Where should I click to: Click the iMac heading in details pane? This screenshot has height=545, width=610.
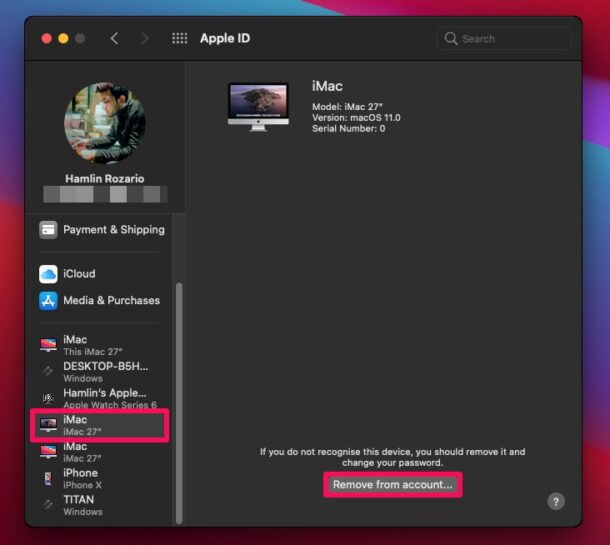[x=327, y=86]
